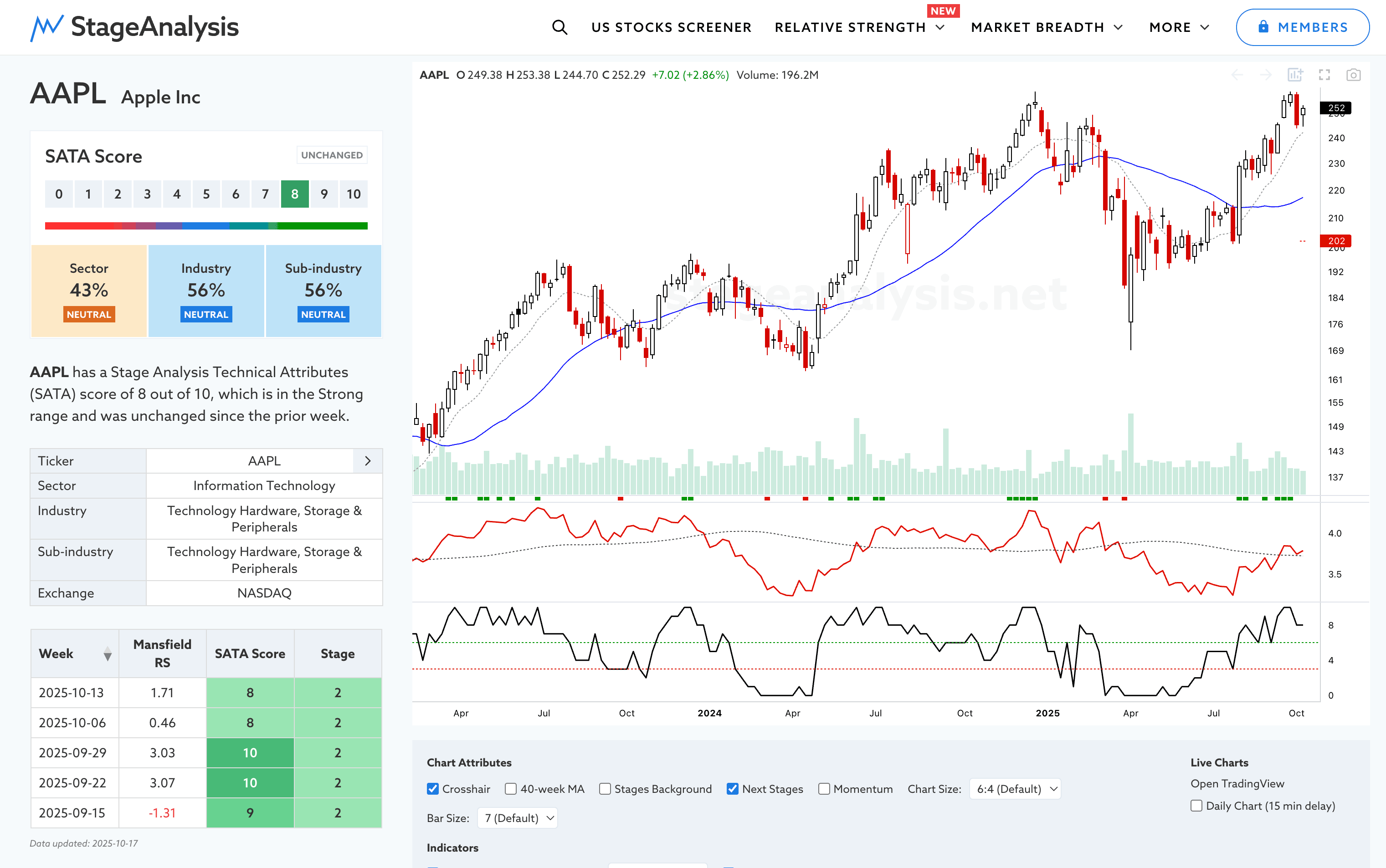Click the add chart indicator icon
Screen dimensions: 1386x868
(1295, 75)
